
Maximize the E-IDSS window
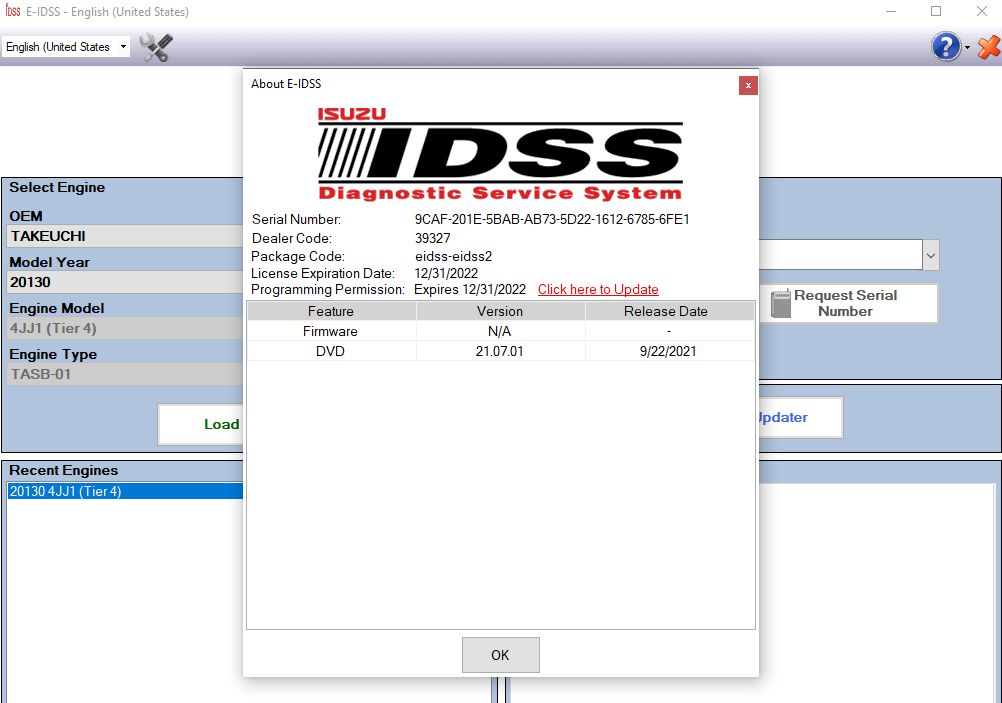936,12
